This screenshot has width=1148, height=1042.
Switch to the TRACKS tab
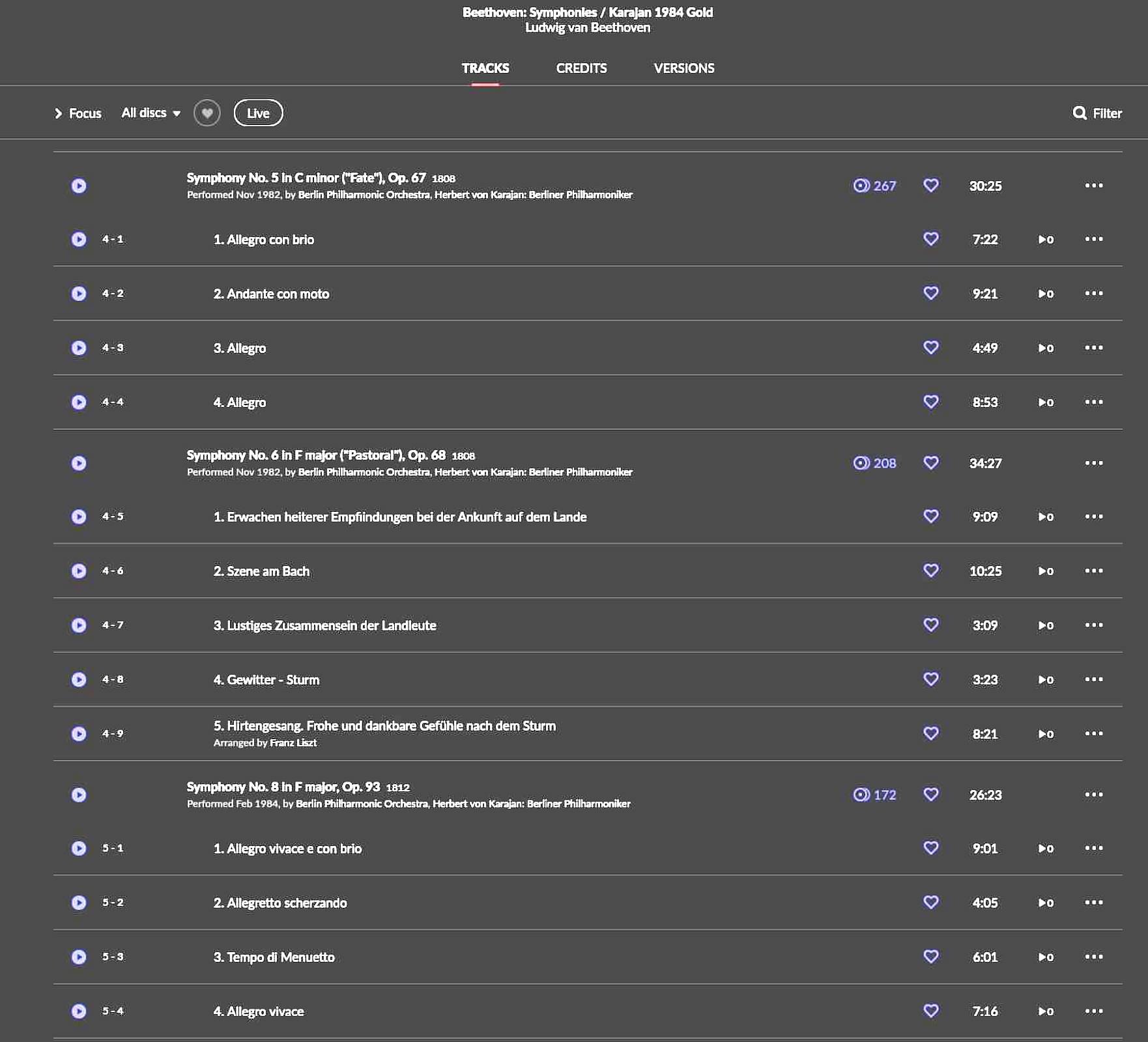click(x=485, y=68)
